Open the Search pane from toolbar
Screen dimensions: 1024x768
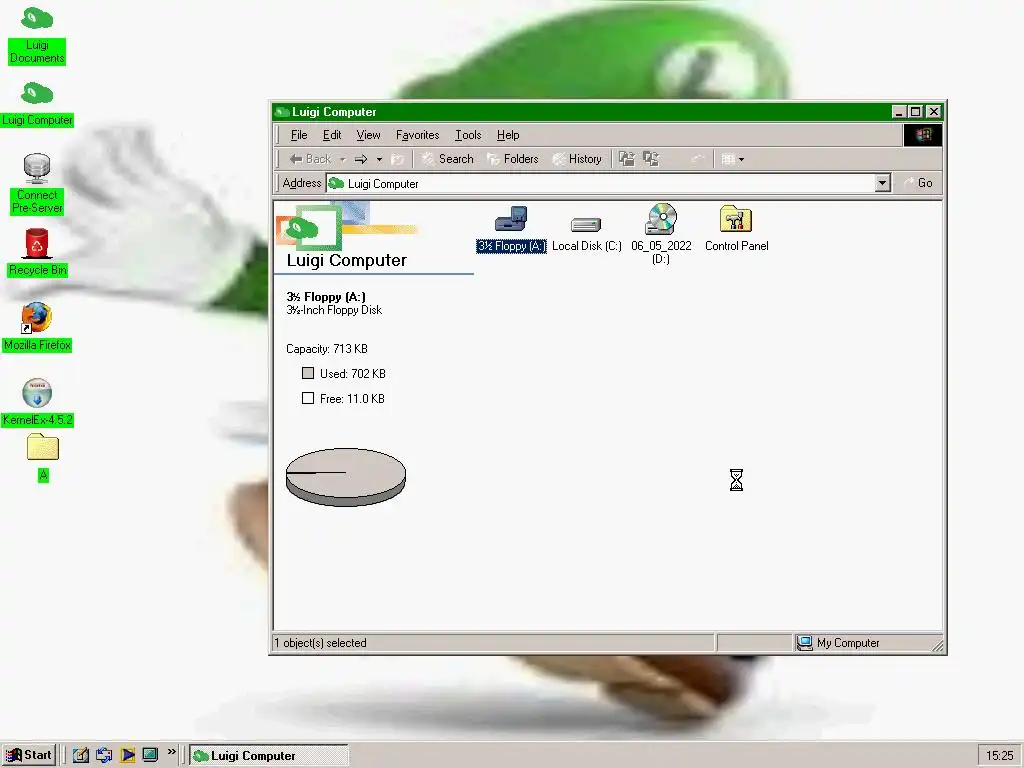[x=447, y=159]
